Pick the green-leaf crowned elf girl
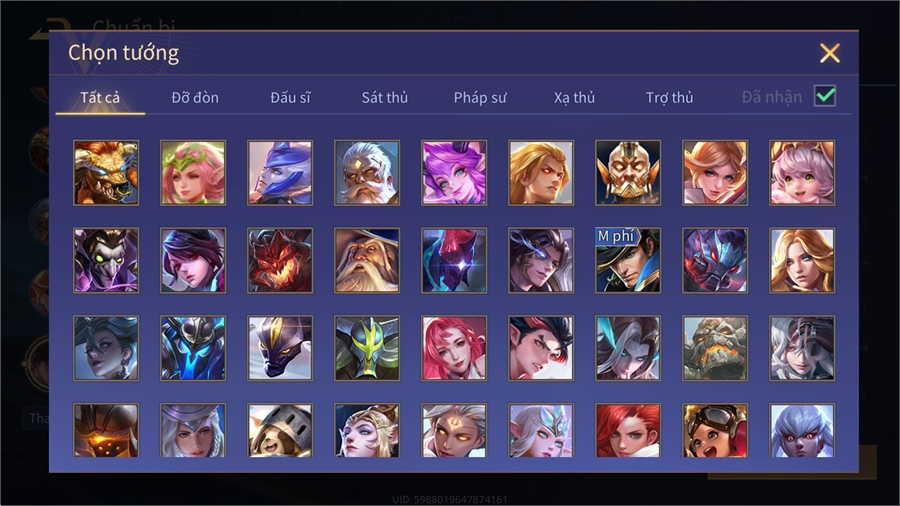The height and width of the screenshot is (506, 900). tap(193, 173)
